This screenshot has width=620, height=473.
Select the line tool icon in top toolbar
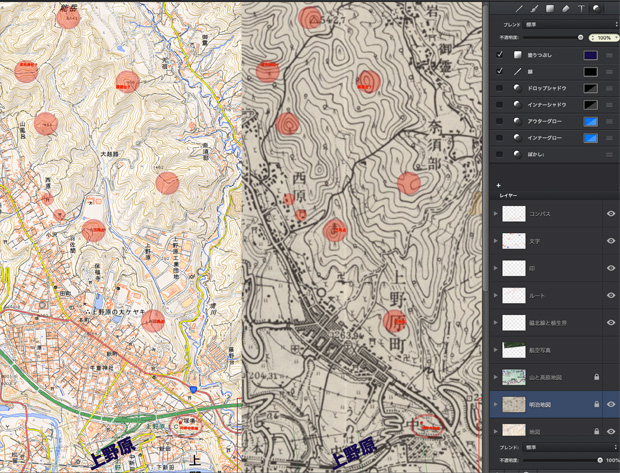pos(518,7)
